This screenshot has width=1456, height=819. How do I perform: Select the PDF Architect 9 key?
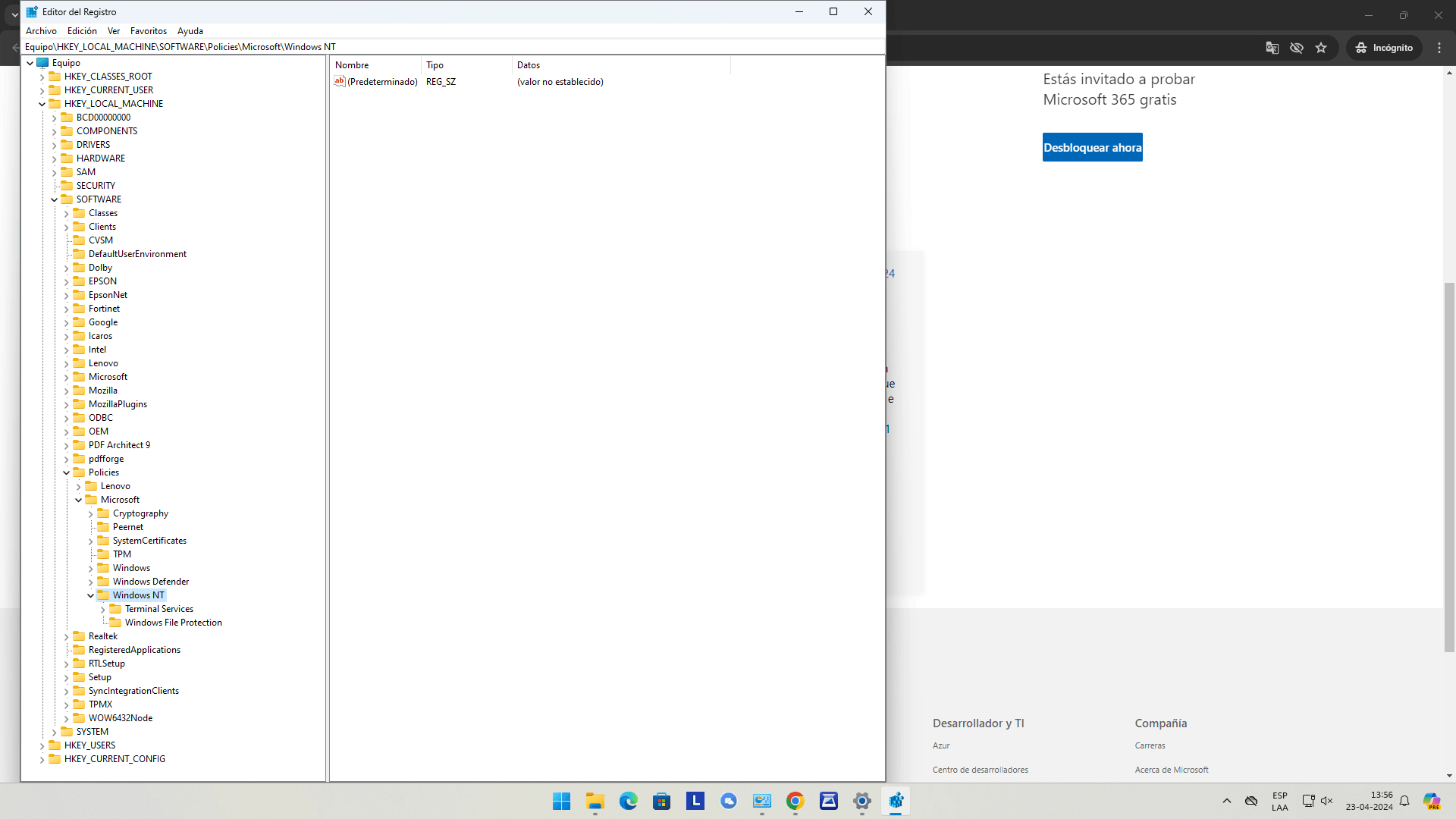point(119,445)
